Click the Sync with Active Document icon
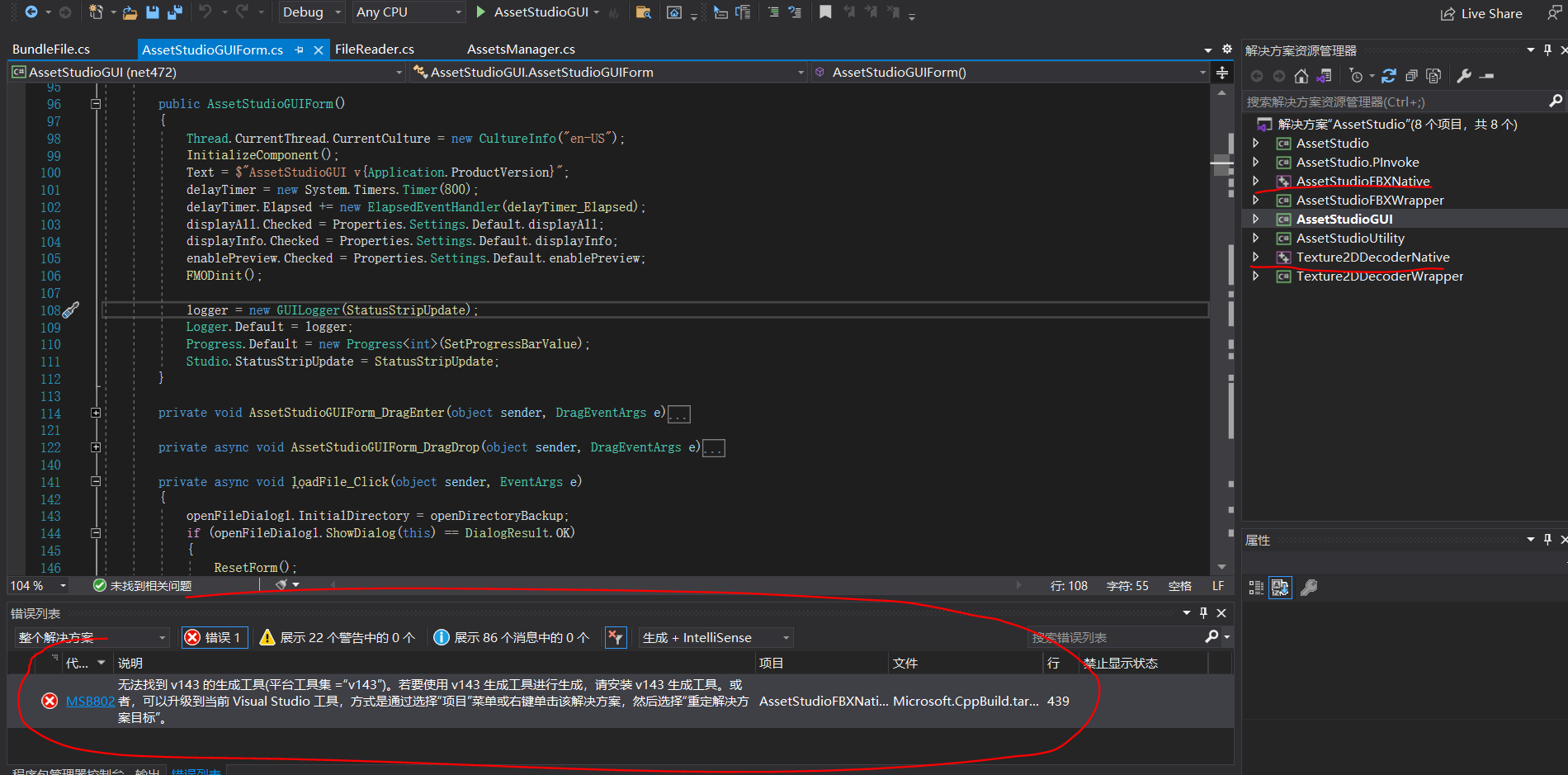This screenshot has height=775, width=1568. 1389,76
